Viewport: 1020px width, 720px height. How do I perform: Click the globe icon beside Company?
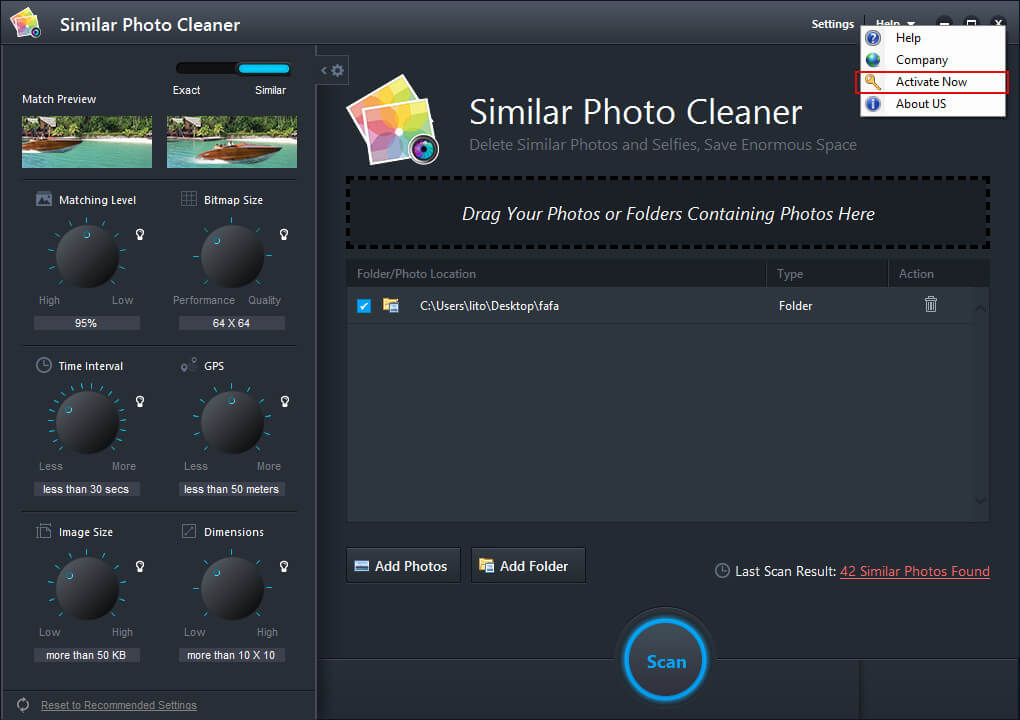click(x=873, y=60)
